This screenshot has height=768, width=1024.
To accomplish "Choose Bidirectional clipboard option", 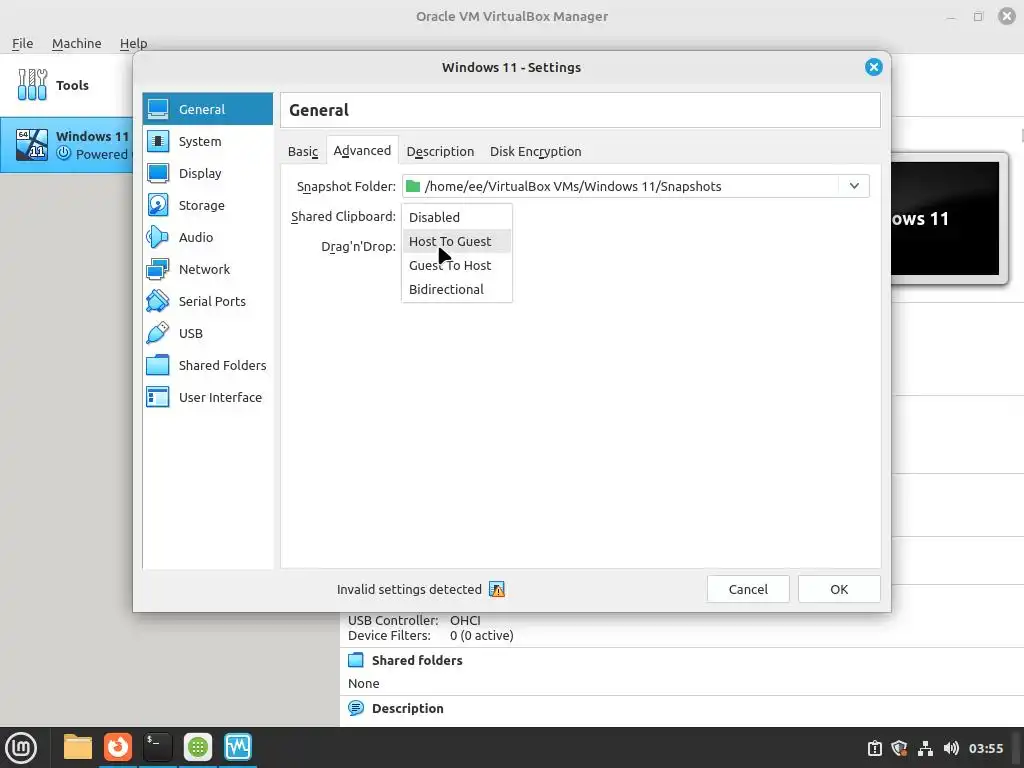I will click(456, 289).
